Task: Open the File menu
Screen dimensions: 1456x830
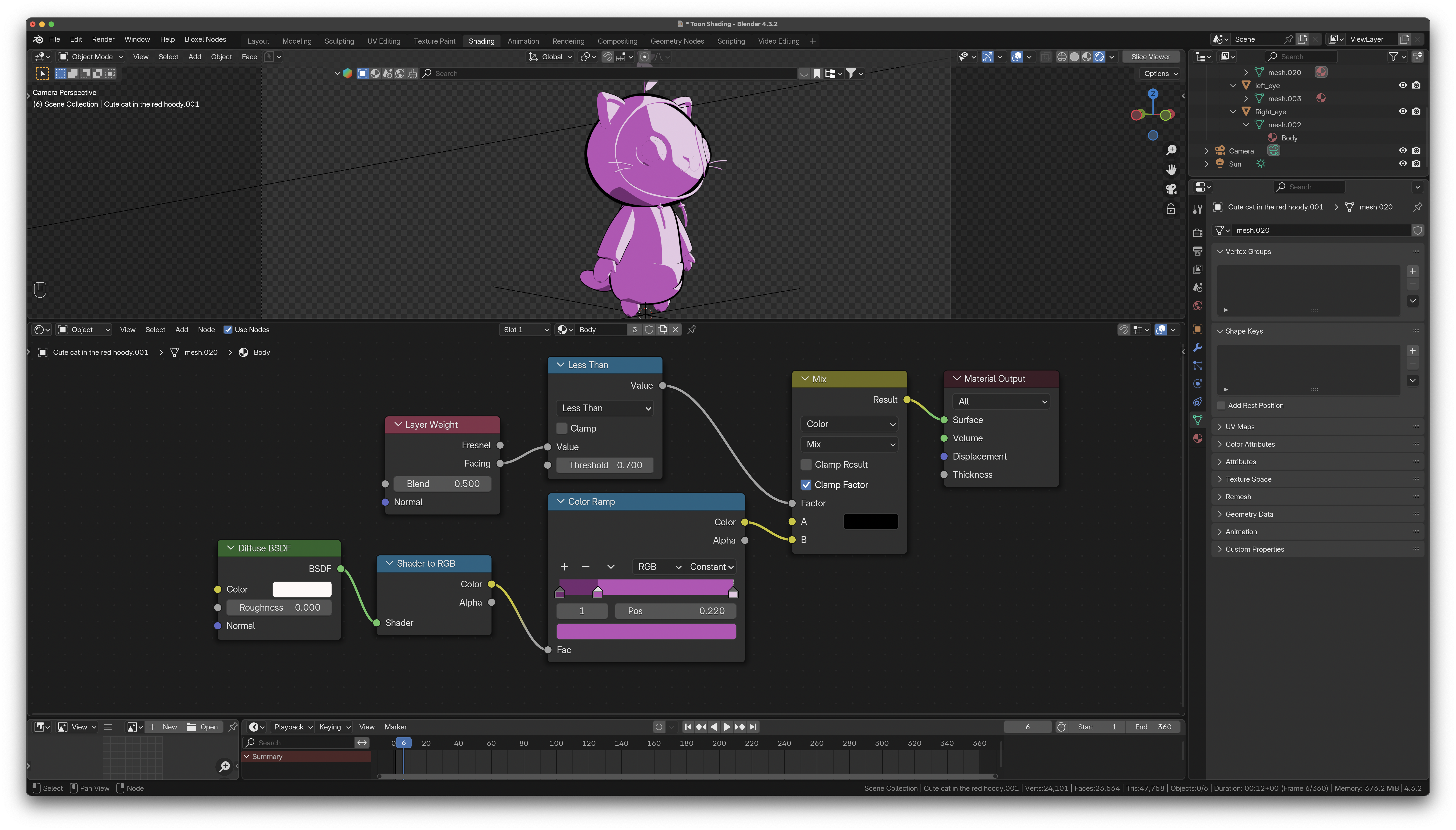Action: click(x=55, y=39)
